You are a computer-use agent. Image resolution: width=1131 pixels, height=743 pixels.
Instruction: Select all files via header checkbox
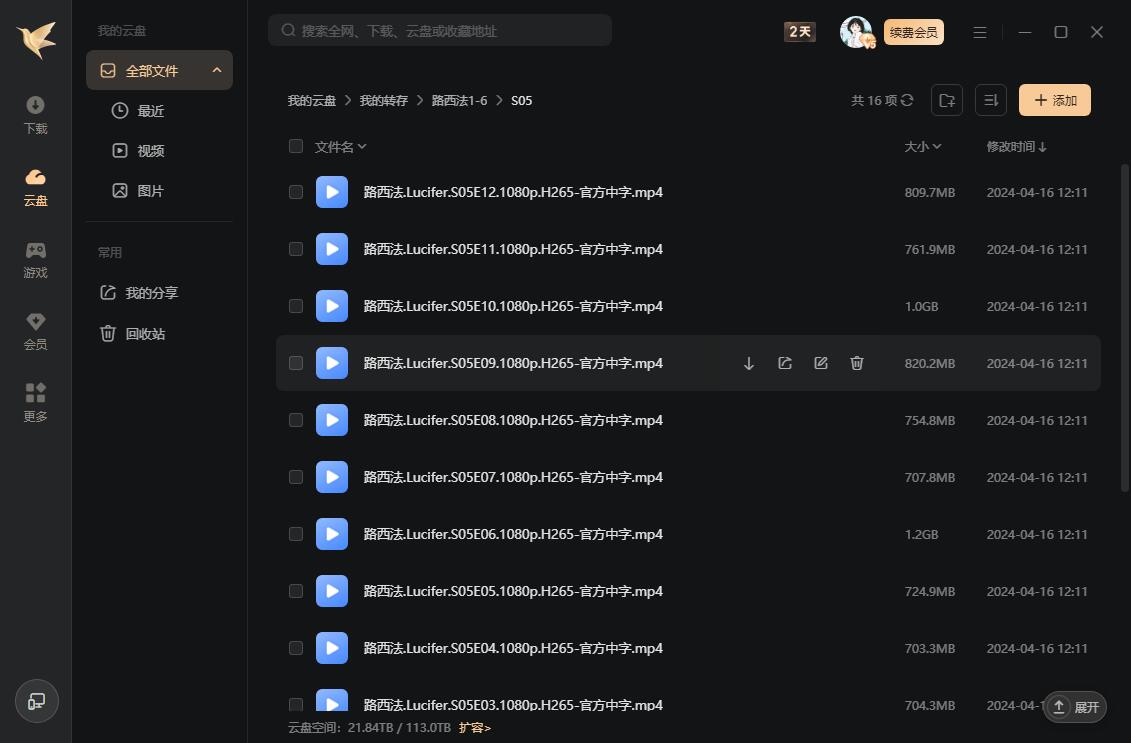[296, 146]
